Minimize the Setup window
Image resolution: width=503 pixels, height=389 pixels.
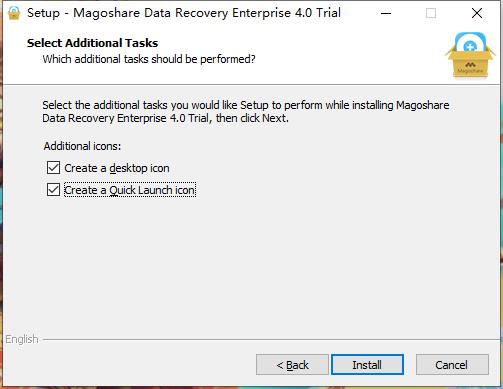386,13
